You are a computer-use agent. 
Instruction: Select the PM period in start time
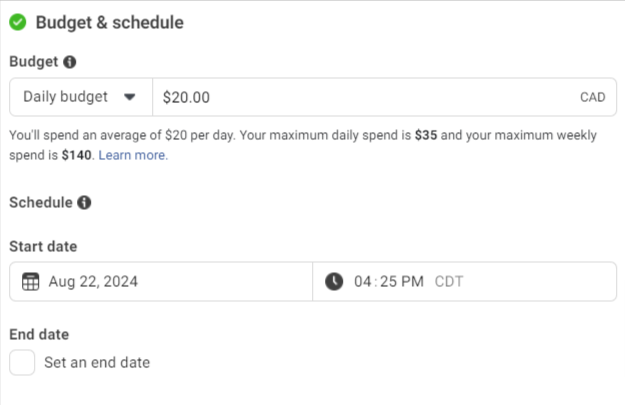coord(412,281)
